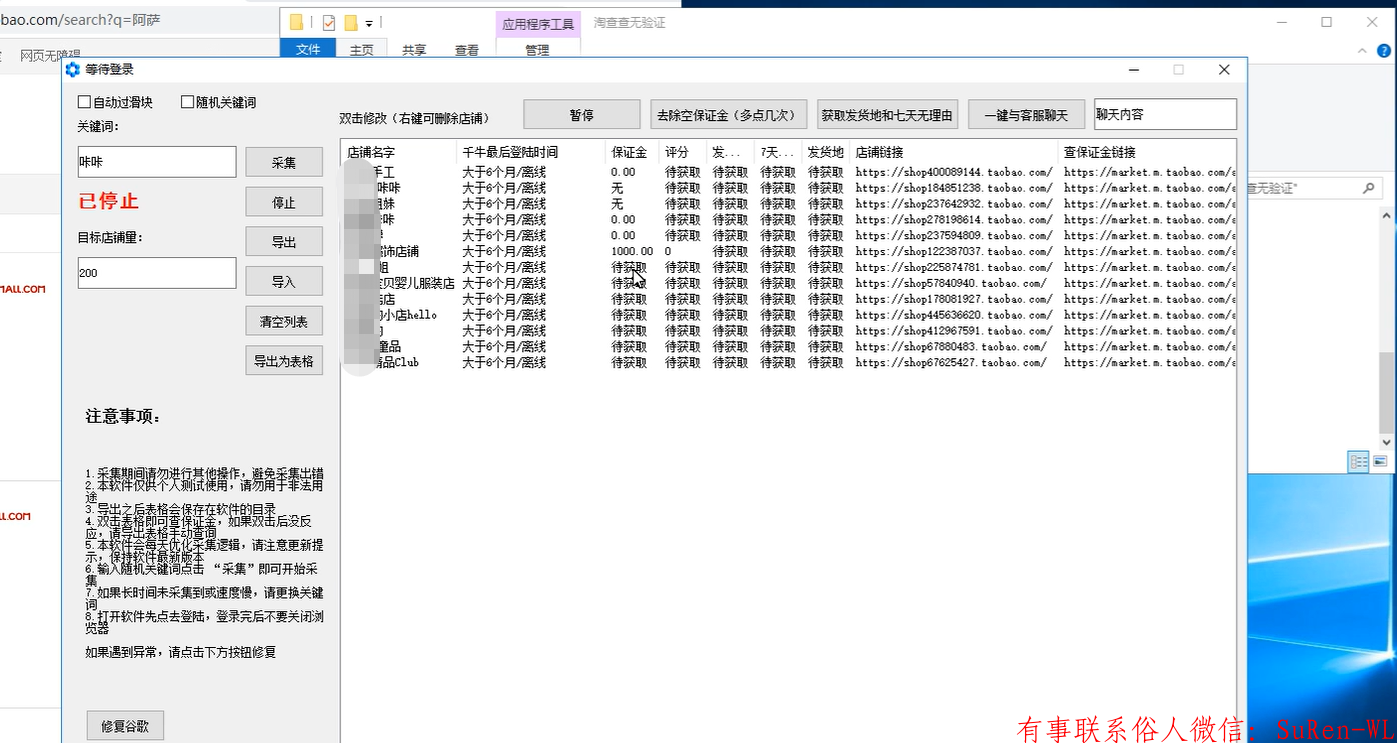Image resolution: width=1397 pixels, height=743 pixels.
Task: Click the 去除空保证金(多点几次) button
Action: click(728, 115)
